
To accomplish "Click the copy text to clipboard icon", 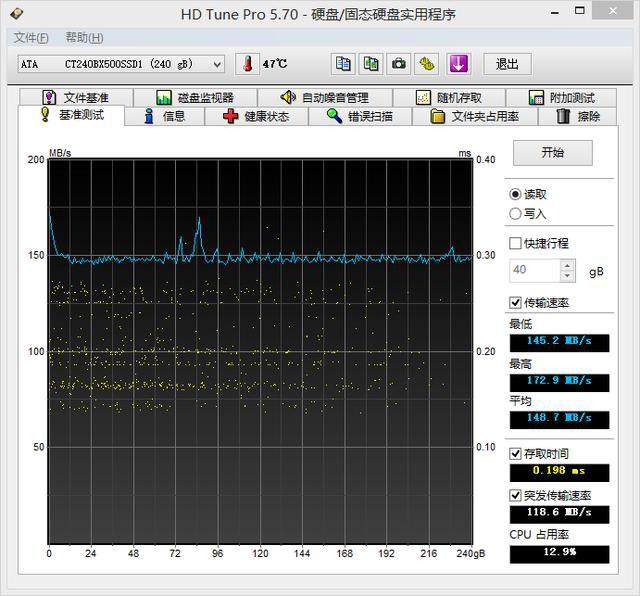I will coord(343,64).
